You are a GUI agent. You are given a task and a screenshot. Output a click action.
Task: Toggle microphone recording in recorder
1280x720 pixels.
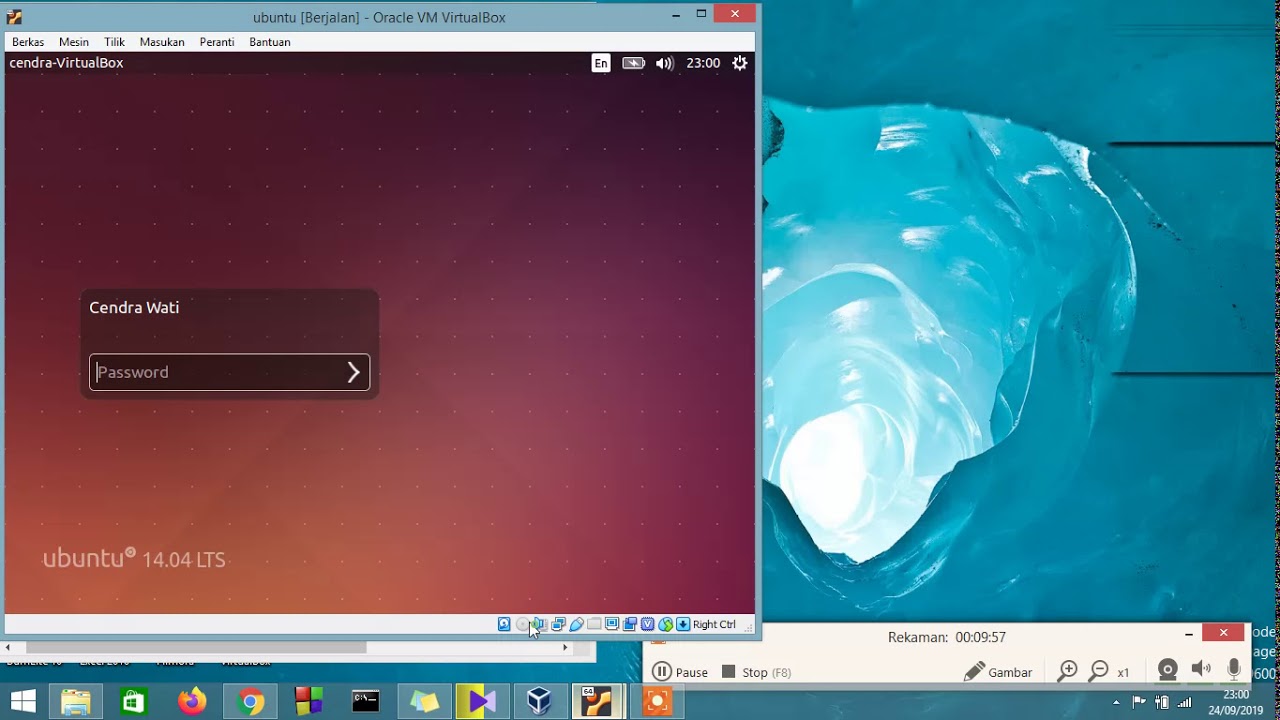click(x=1234, y=669)
